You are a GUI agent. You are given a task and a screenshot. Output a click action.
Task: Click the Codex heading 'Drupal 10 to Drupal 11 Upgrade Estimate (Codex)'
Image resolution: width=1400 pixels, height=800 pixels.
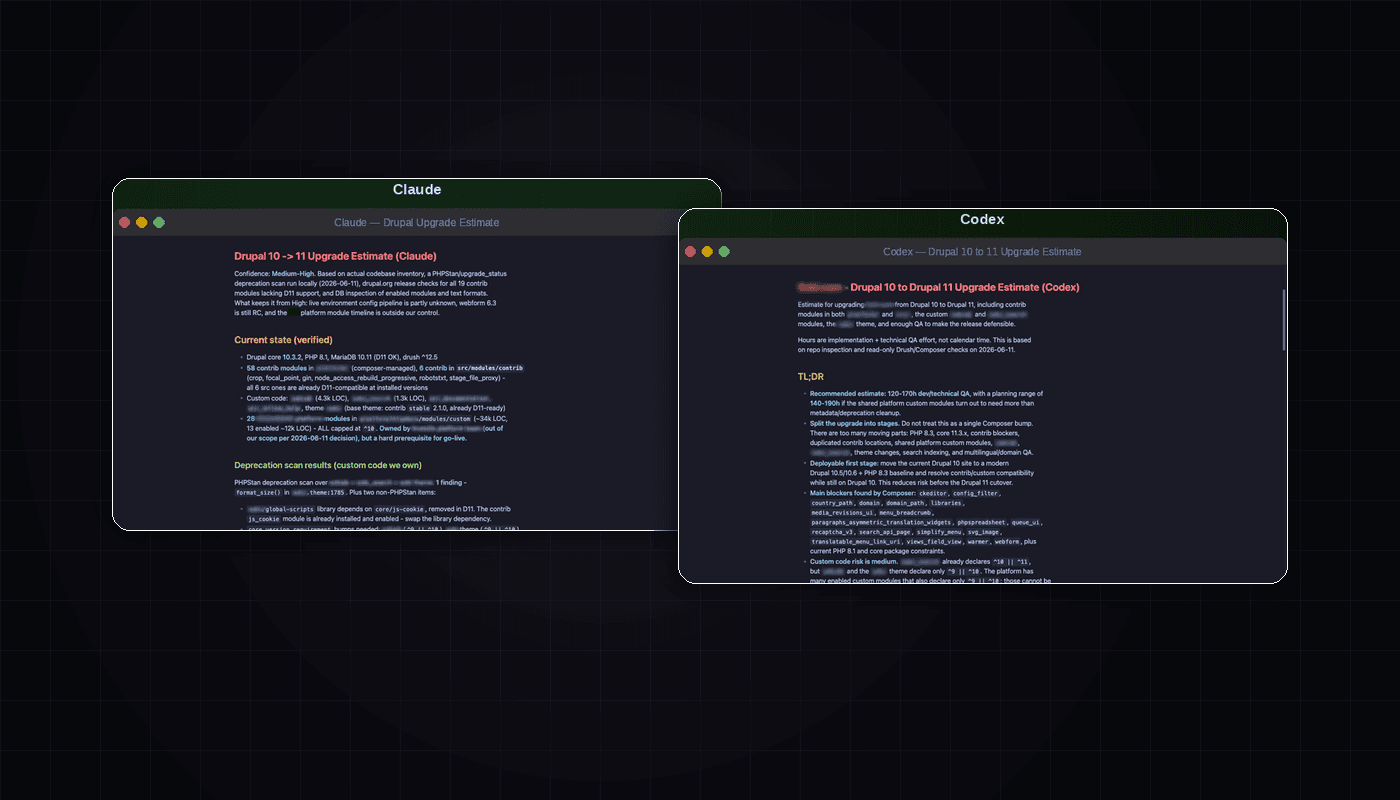tap(964, 287)
